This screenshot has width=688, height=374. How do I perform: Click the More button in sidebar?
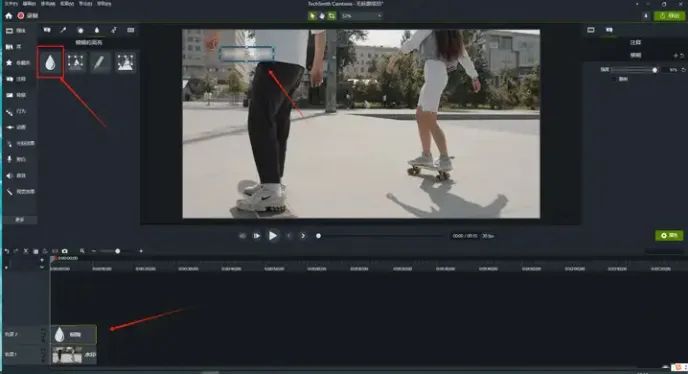(20, 220)
